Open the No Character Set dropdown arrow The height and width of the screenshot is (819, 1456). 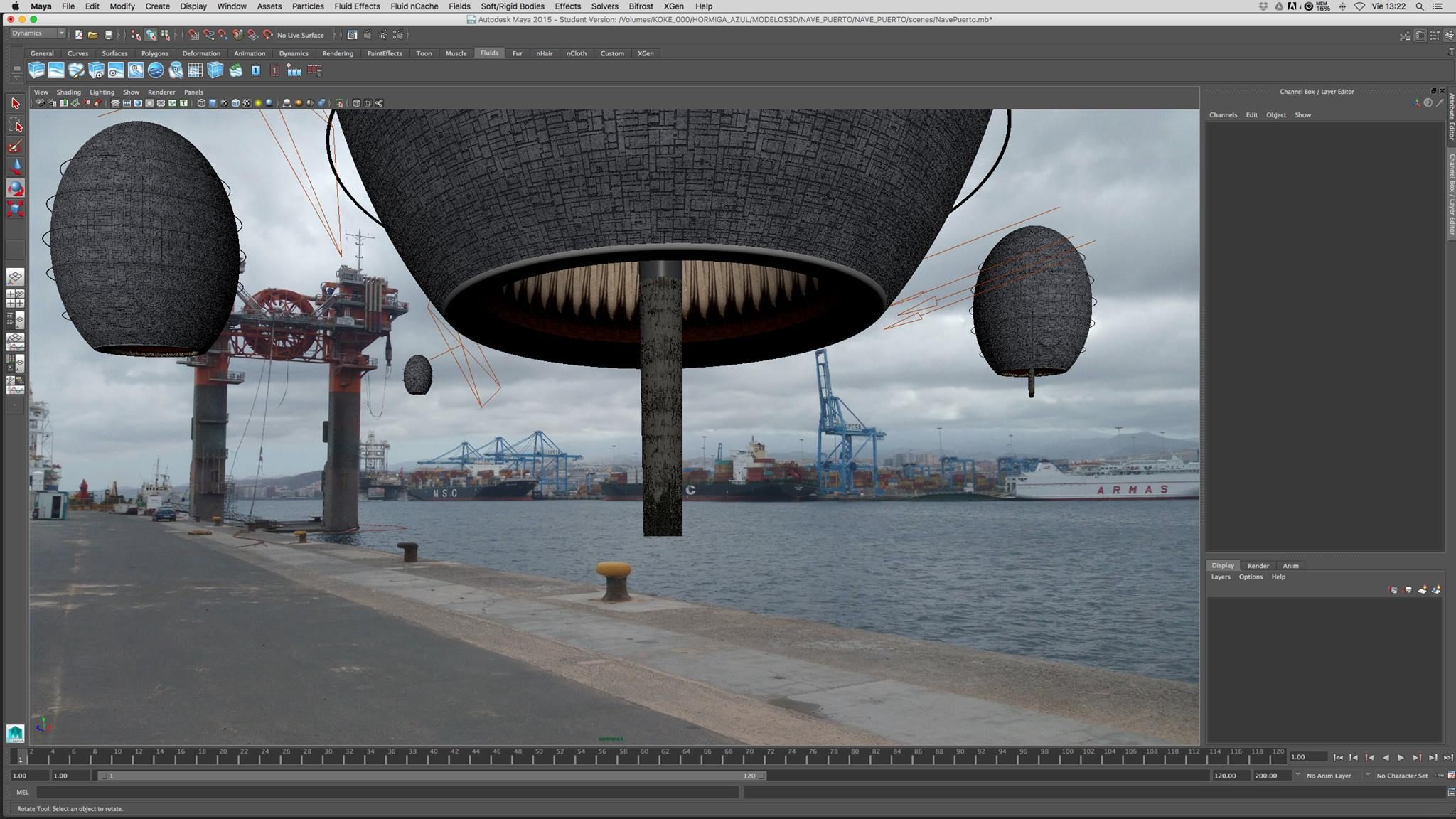[x=1368, y=776]
